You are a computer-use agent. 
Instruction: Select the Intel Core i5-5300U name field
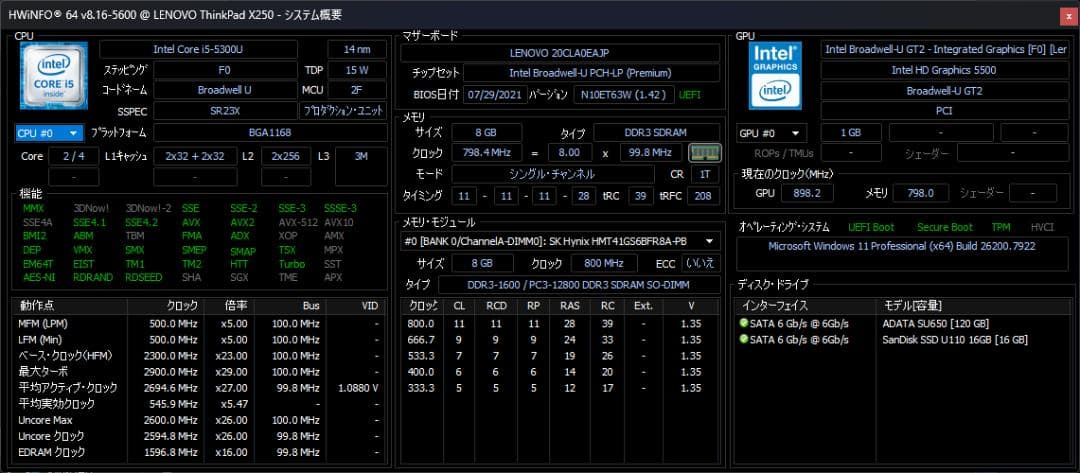tap(198, 50)
